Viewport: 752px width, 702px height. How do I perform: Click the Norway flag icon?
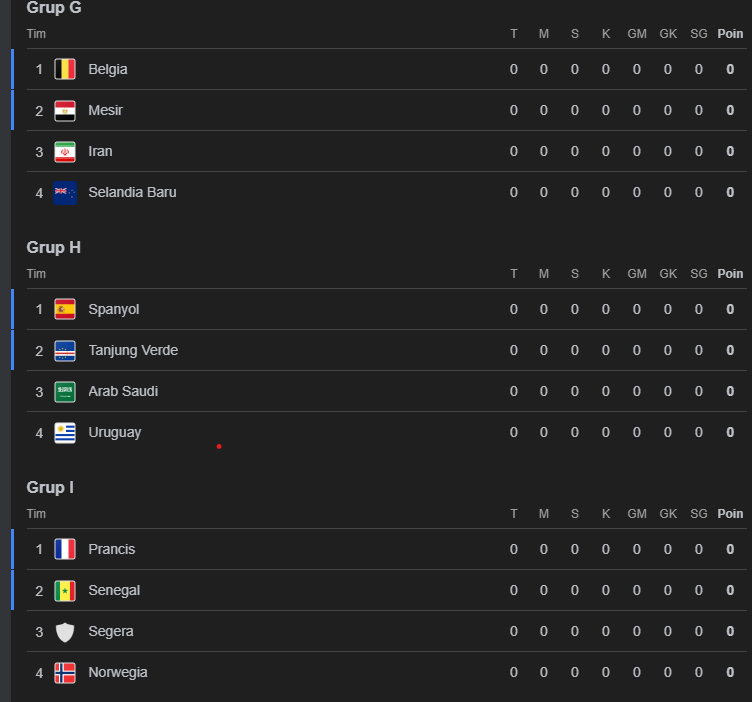[65, 672]
